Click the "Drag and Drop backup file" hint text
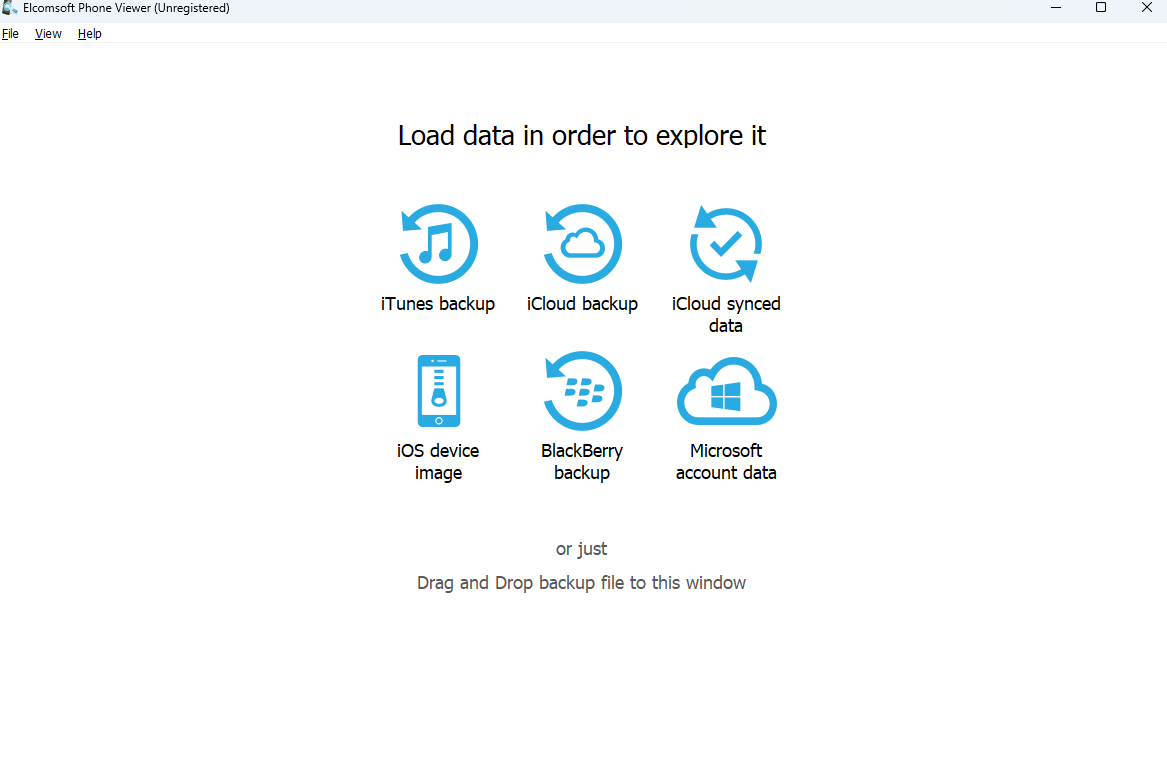Image resolution: width=1167 pixels, height=782 pixels. click(581, 583)
